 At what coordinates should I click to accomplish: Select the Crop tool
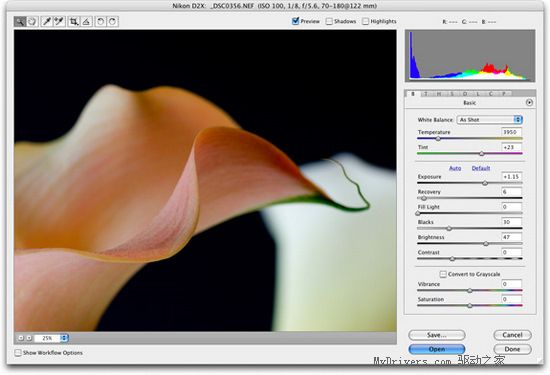pos(74,22)
